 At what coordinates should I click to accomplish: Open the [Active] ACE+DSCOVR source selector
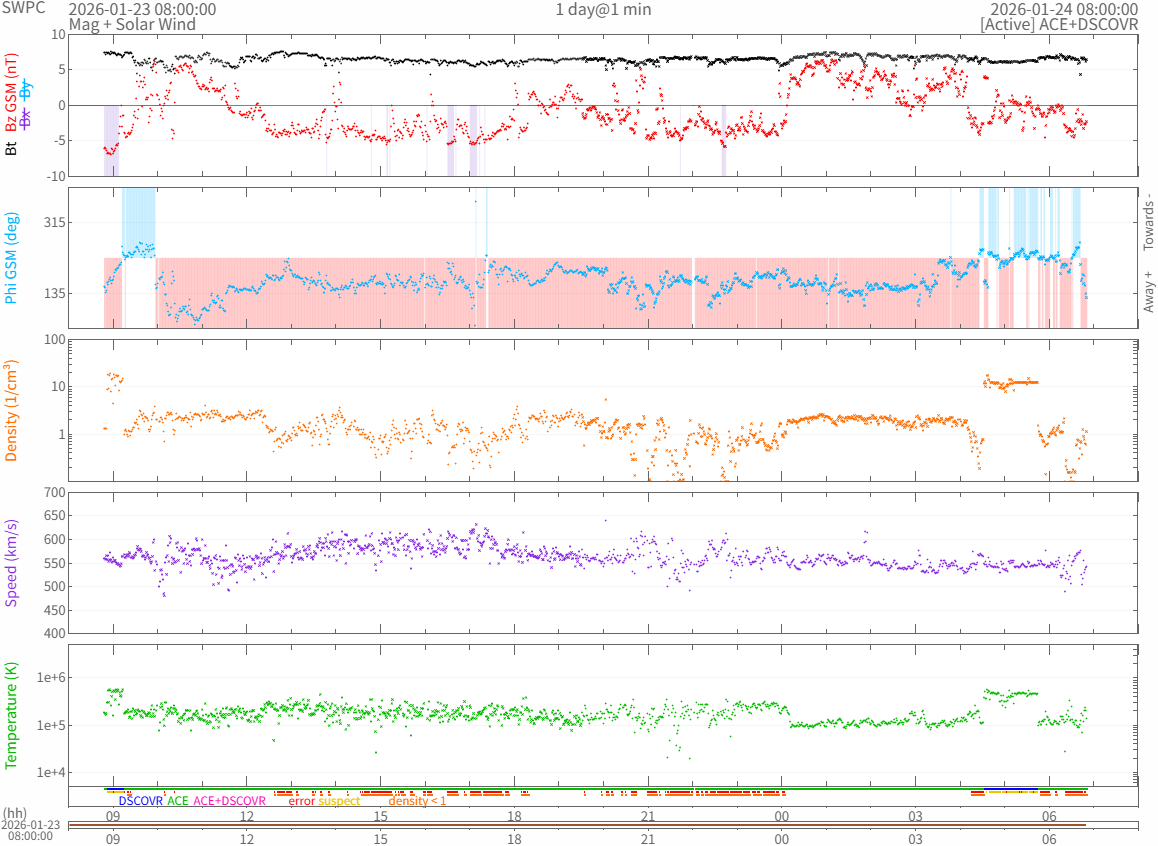[x=1059, y=24]
